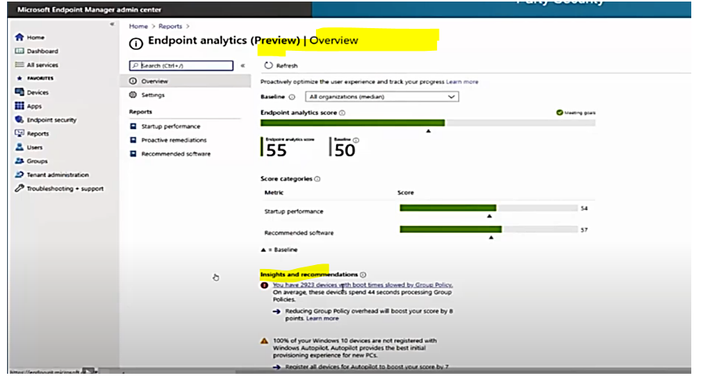The image size is (703, 380).
Task: Collapse the Endpoint analytics menu pane
Action: 243,65
